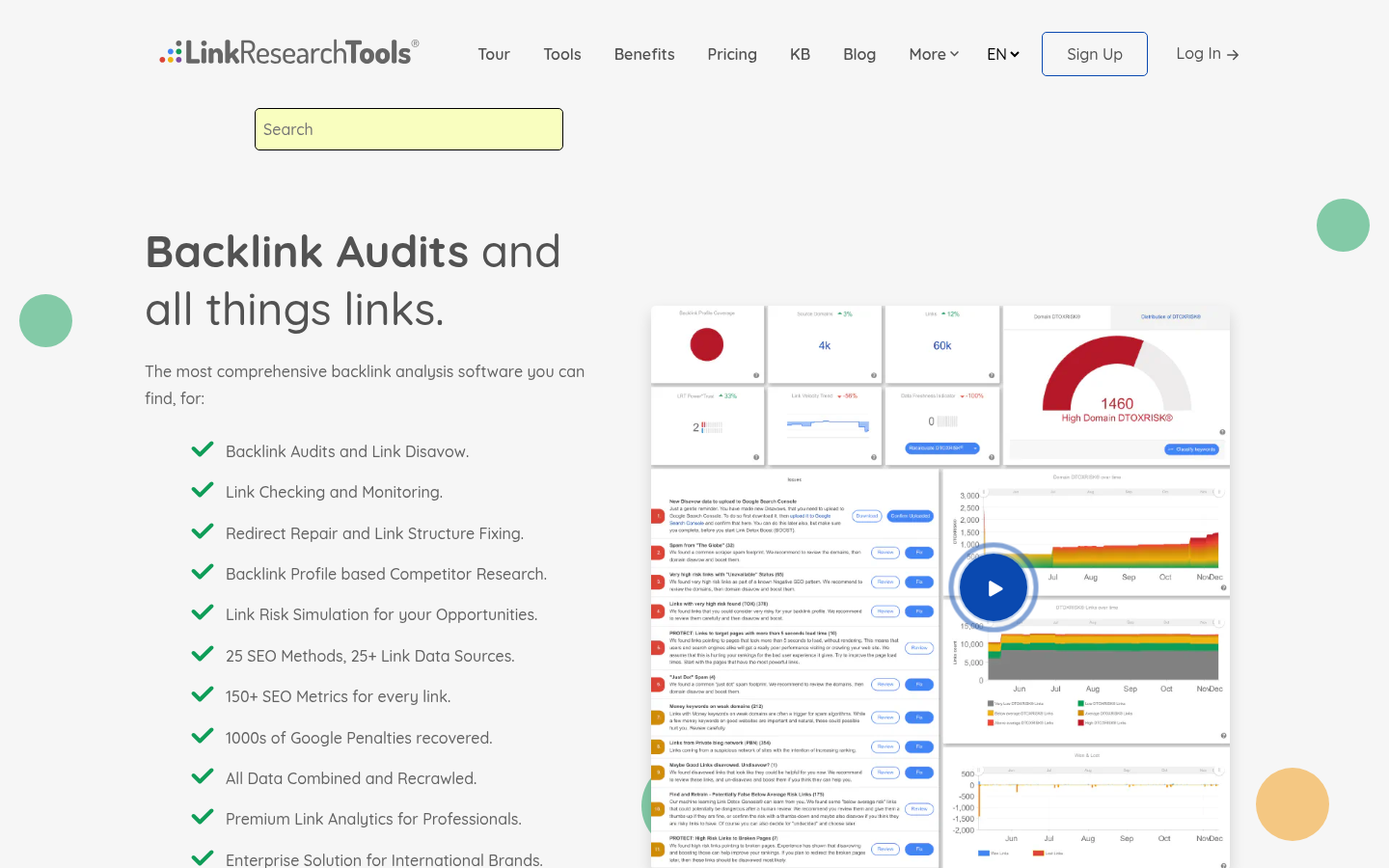Click the 'Backlink Audits and all things links.' heading
Screen dimensions: 1389x868
353,281
